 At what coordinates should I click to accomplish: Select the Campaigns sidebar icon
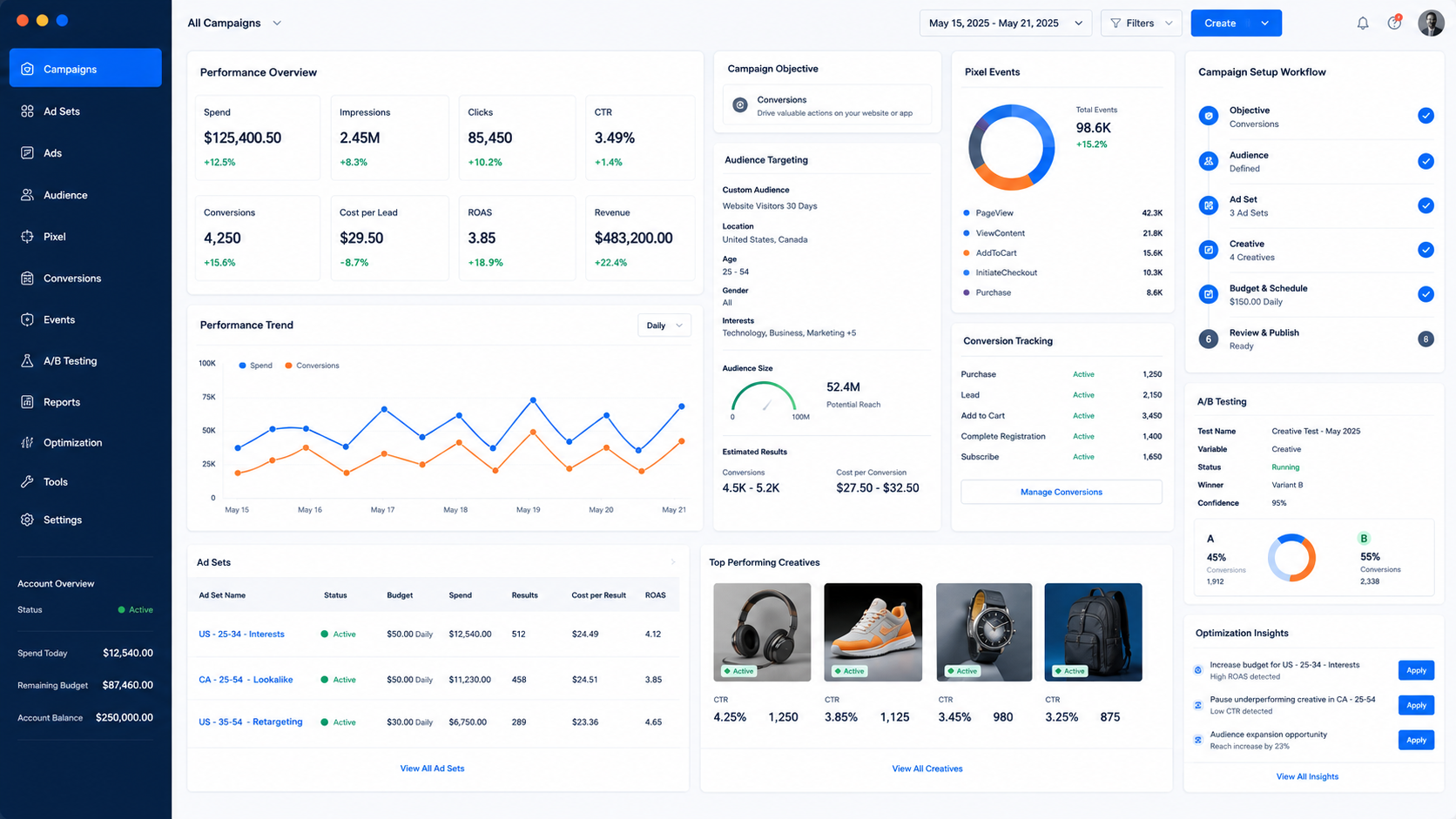click(x=27, y=69)
